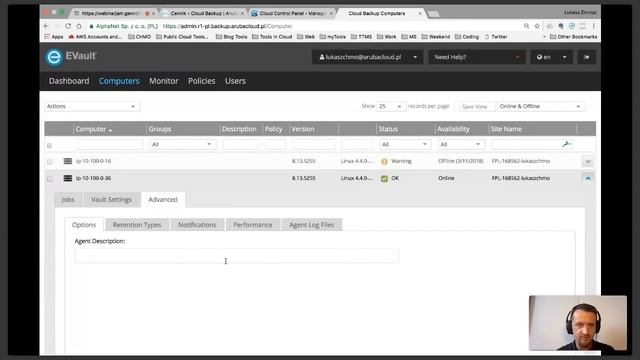The height and width of the screenshot is (360, 640).
Task: Click server icon for ip-10-100-0-36
Action: click(x=68, y=178)
